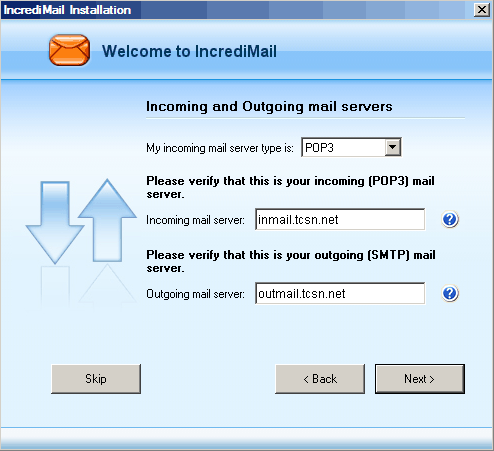This screenshot has width=494, height=451.
Task: Click the verify outgoing (SMTP) server text
Action: (x=291, y=261)
